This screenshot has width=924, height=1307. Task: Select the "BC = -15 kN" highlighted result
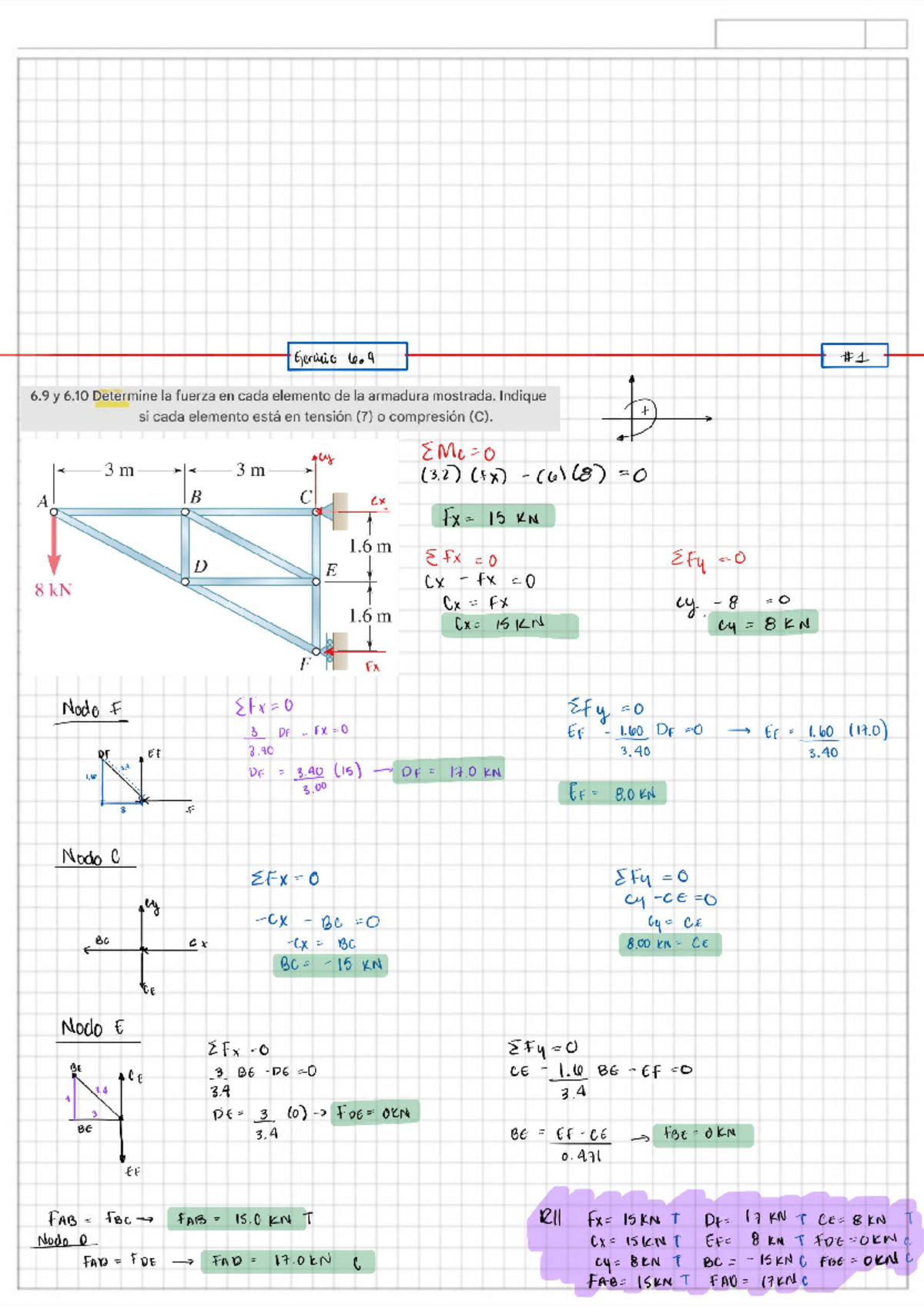(330, 964)
